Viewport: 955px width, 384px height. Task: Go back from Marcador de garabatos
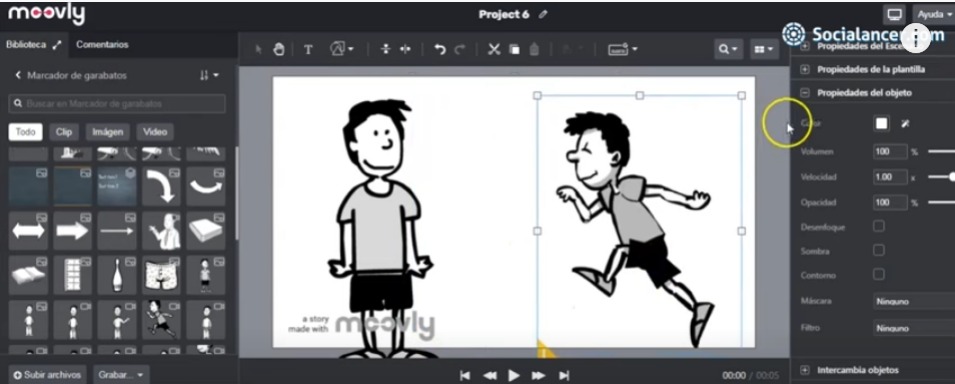click(18, 76)
